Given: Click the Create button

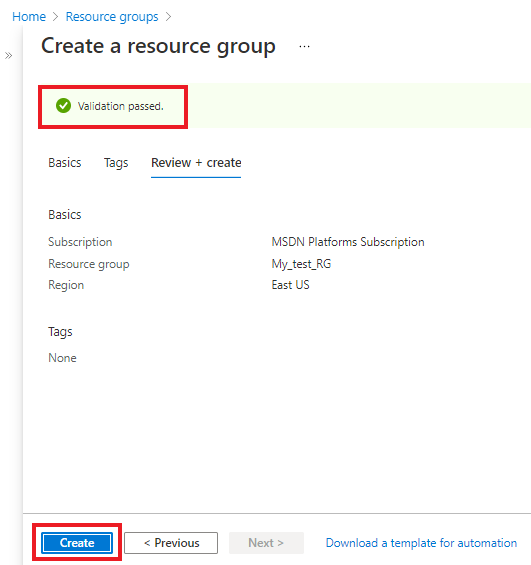Looking at the screenshot, I should tap(77, 543).
